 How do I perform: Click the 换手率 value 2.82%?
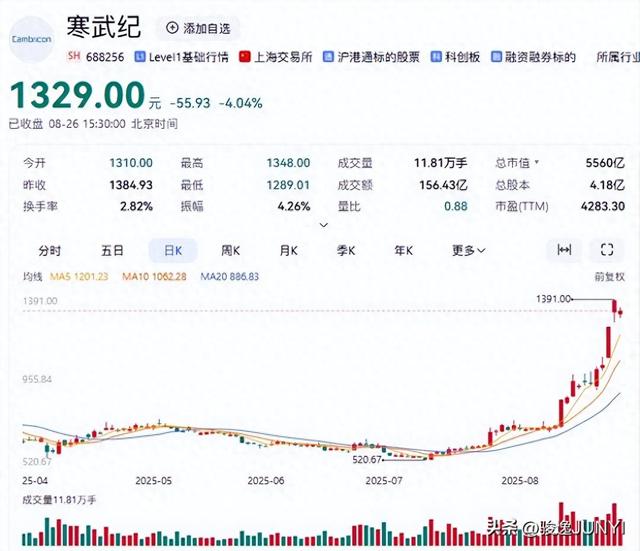tap(136, 206)
